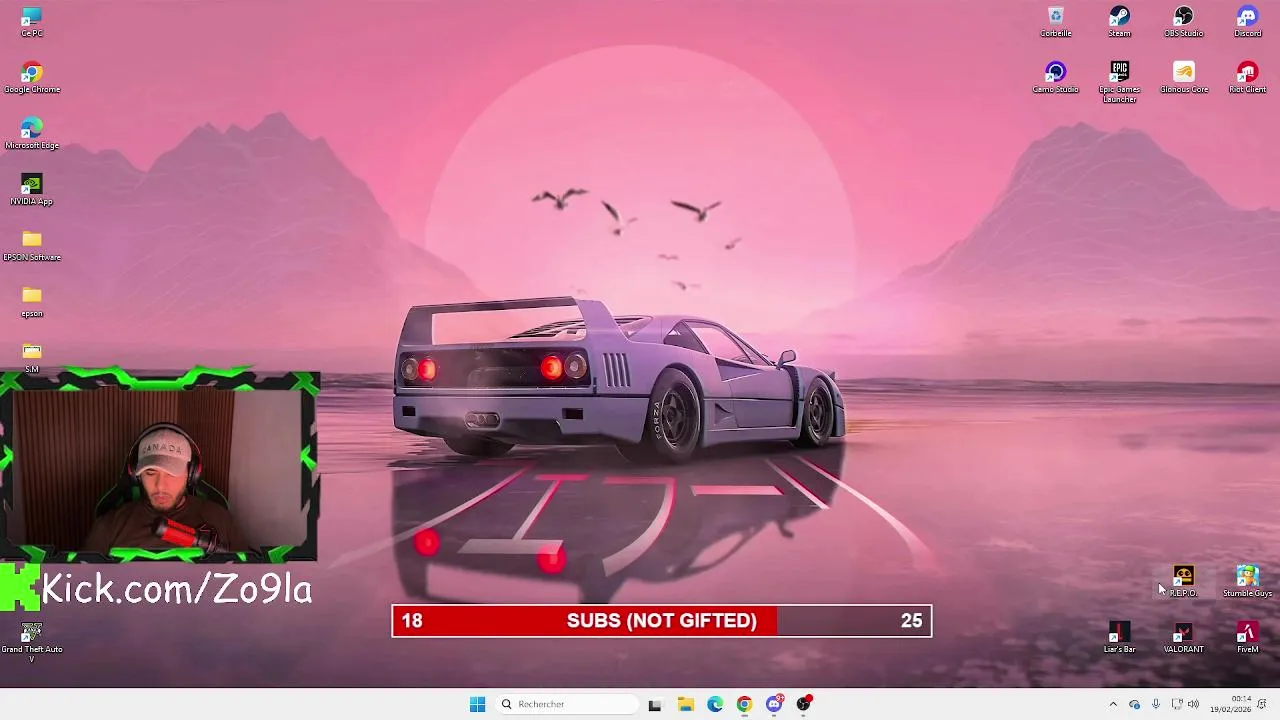Select the Corbeille recycle bin icon
1280x720 pixels.
pyautogui.click(x=1056, y=22)
